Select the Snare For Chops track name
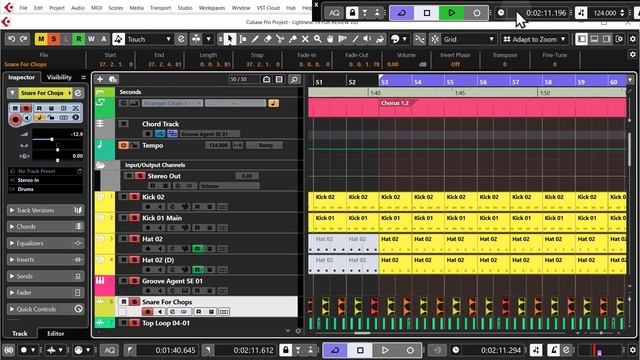Viewport: 640px width, 360px height. pyautogui.click(x=167, y=302)
